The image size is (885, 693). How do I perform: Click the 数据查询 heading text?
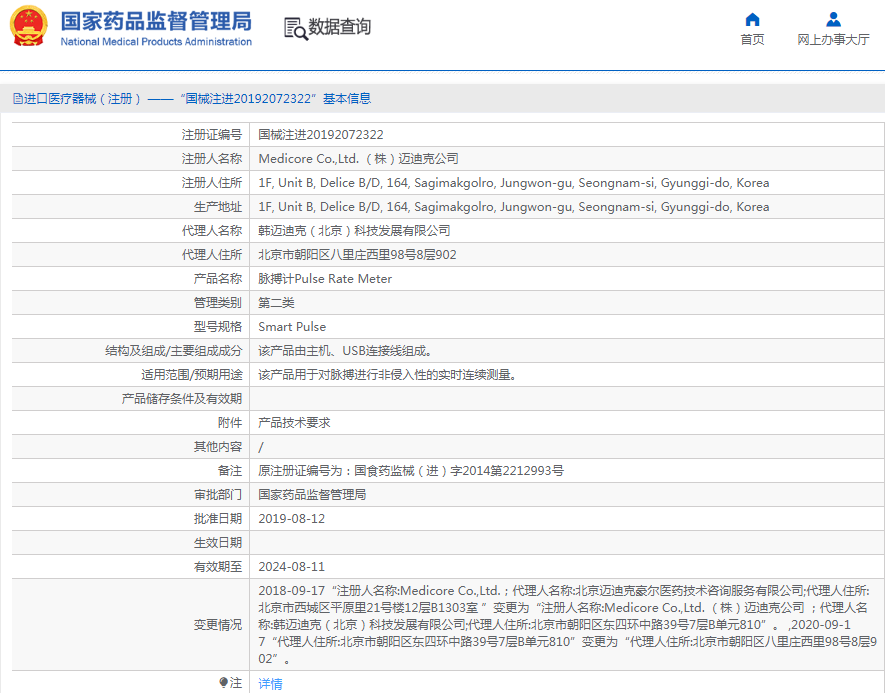click(x=340, y=27)
